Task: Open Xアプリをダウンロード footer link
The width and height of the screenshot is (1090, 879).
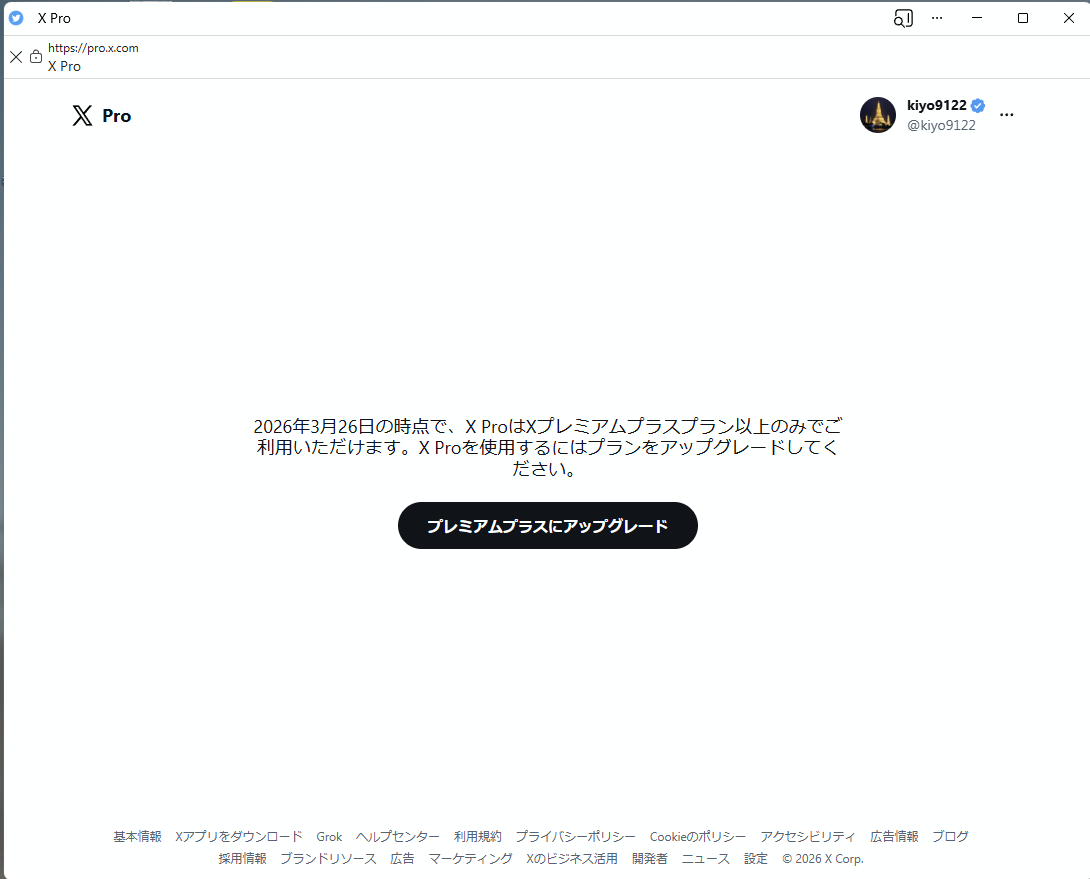Action: (239, 837)
